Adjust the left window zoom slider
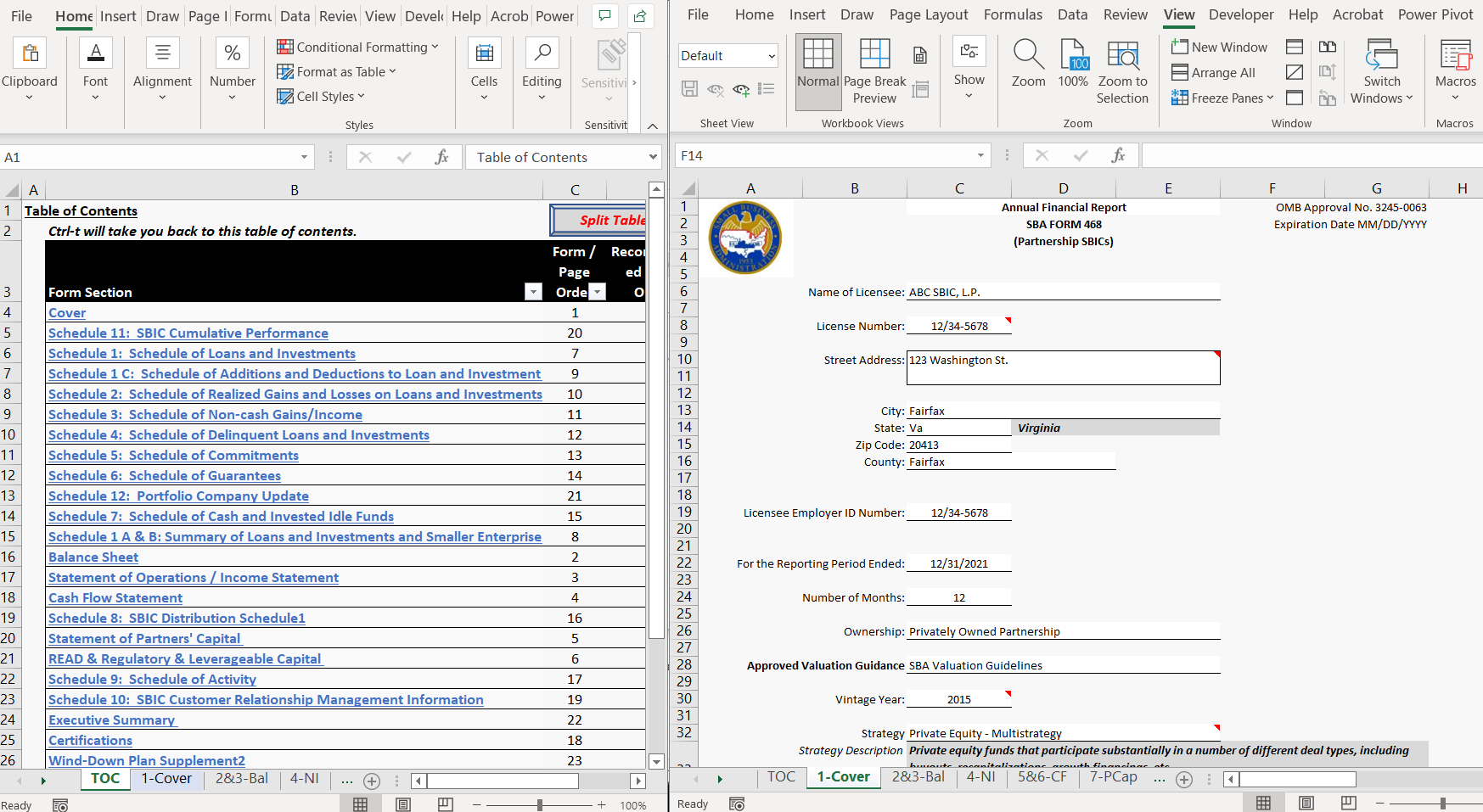This screenshot has height=812, width=1483. pyautogui.click(x=539, y=804)
